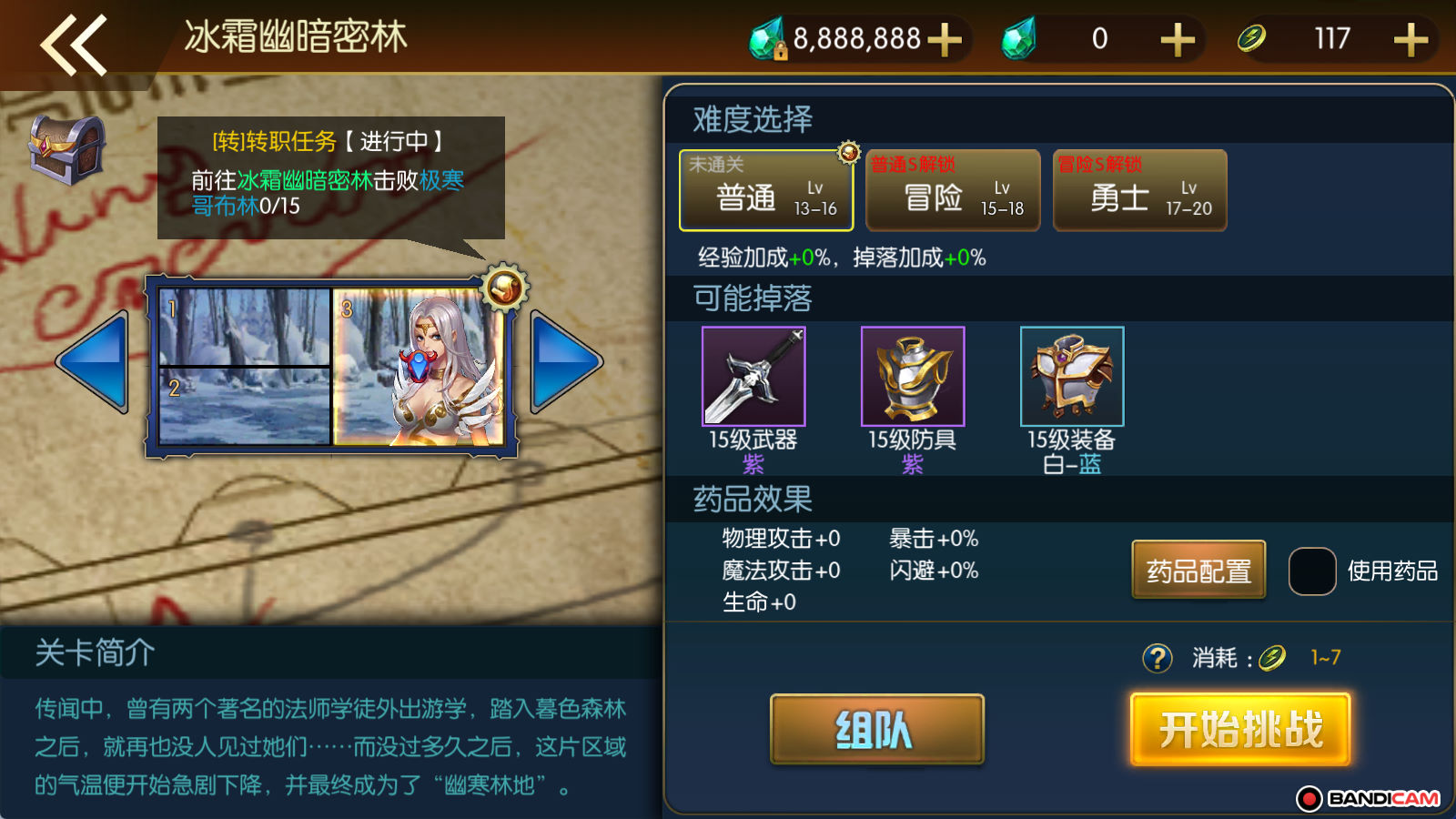Go to the previous stage with left arrow

tap(94, 362)
